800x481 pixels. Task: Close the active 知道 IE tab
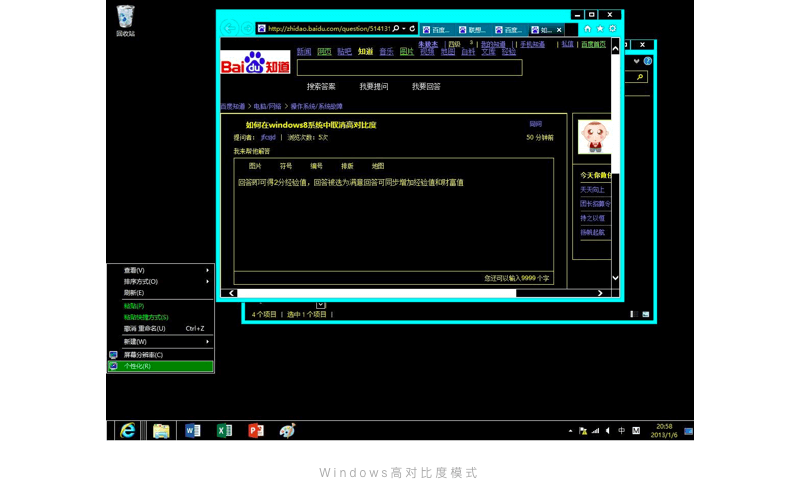tap(559, 30)
